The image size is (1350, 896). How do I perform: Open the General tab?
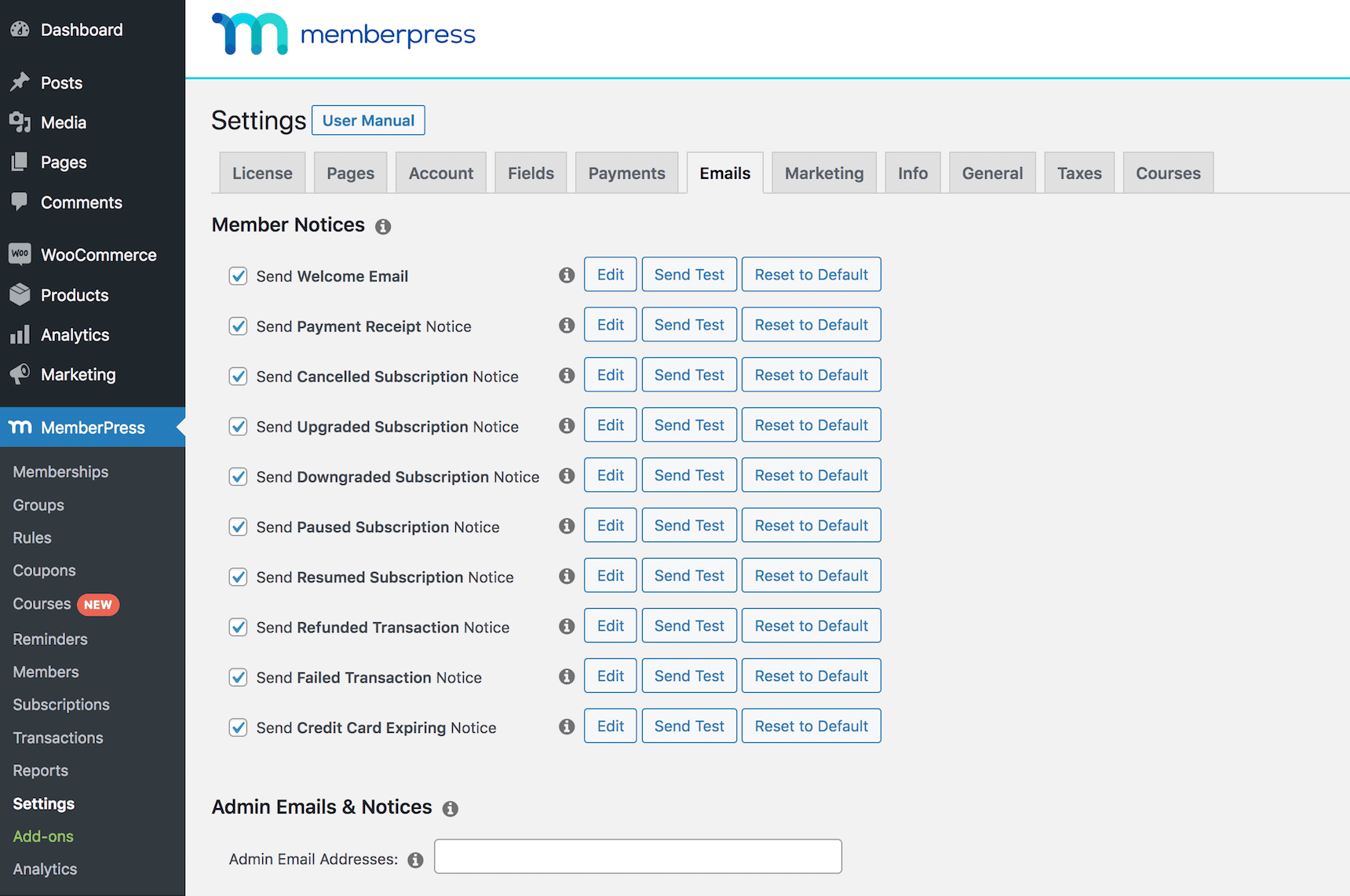pos(992,173)
